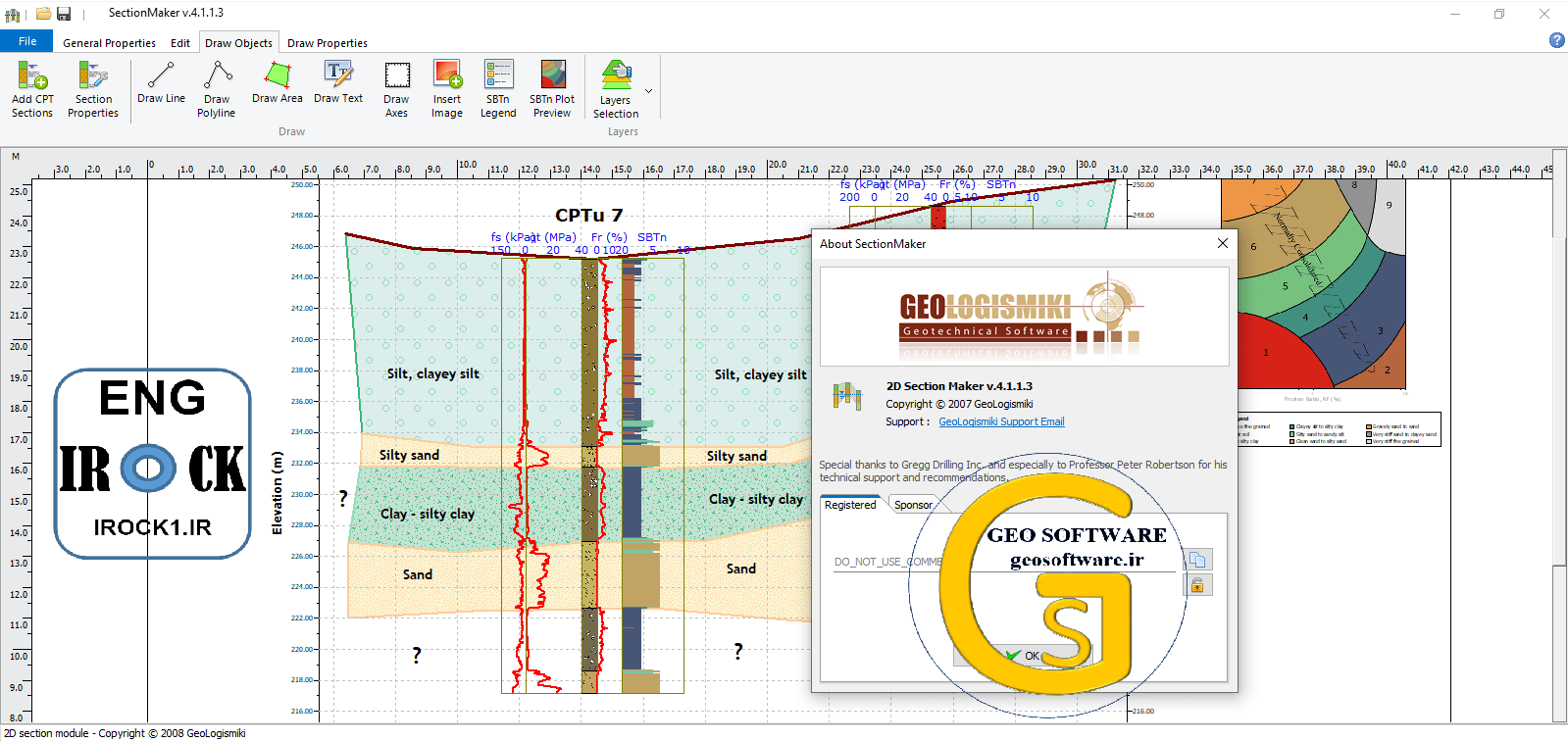Expand the Layers group dropdown arrow
Screen dimensions: 1568x742
click(648, 91)
